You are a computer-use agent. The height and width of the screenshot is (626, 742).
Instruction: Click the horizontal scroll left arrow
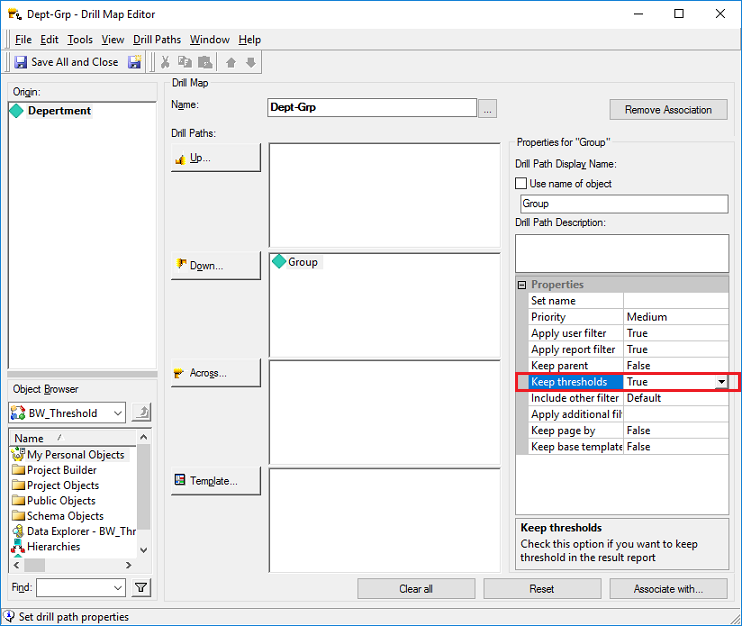coord(17,565)
